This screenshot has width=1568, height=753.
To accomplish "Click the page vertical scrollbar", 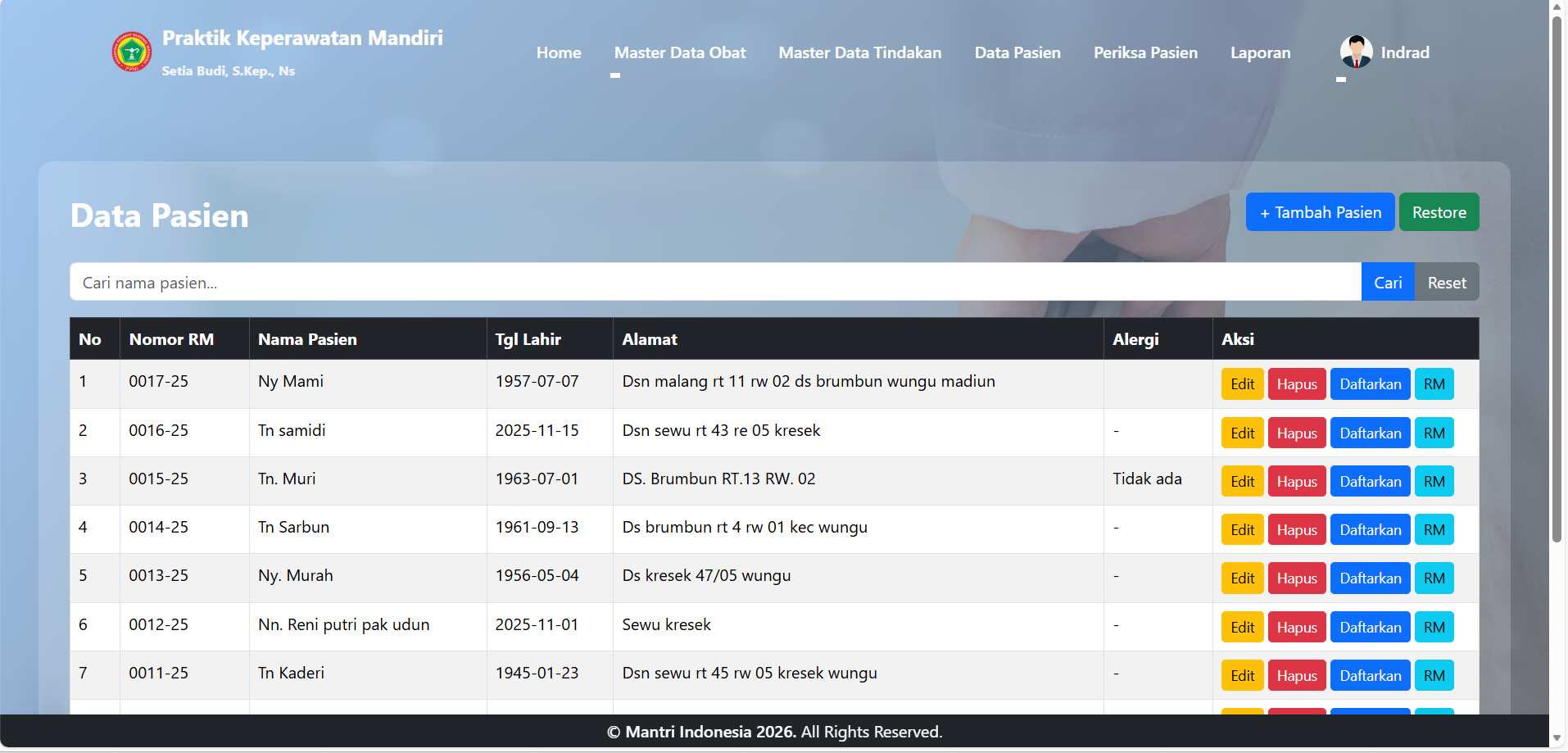I will (1557, 279).
